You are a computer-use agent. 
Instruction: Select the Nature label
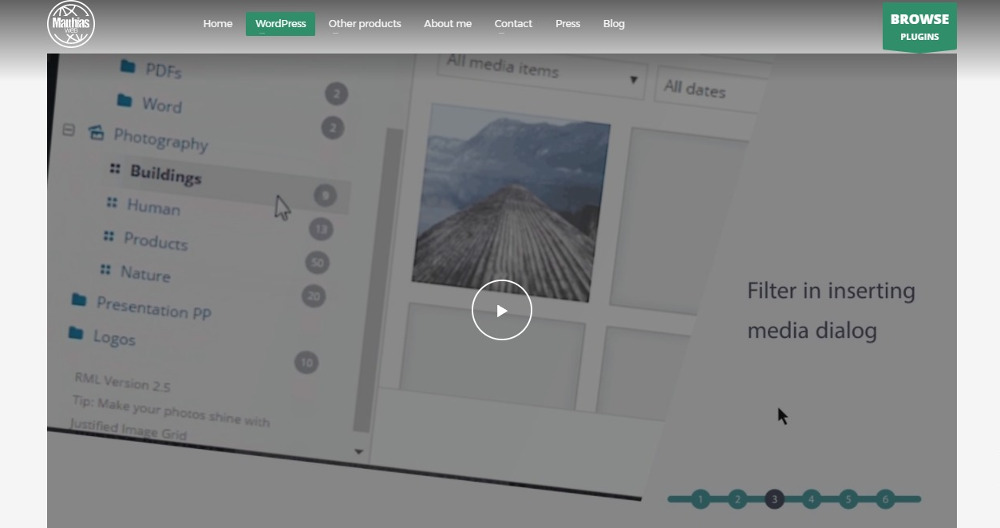[145, 274]
